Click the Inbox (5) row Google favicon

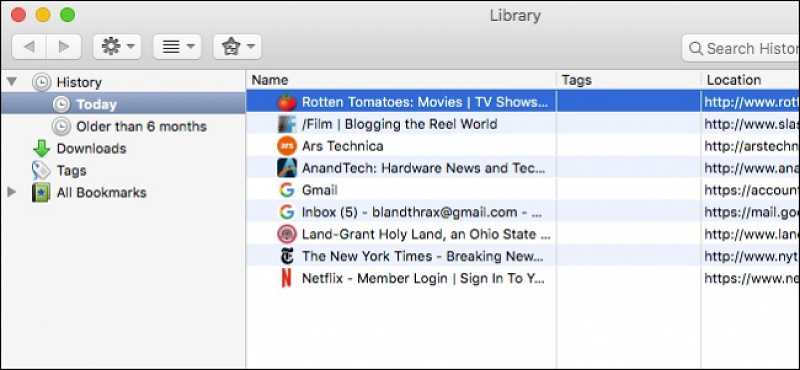click(x=287, y=212)
